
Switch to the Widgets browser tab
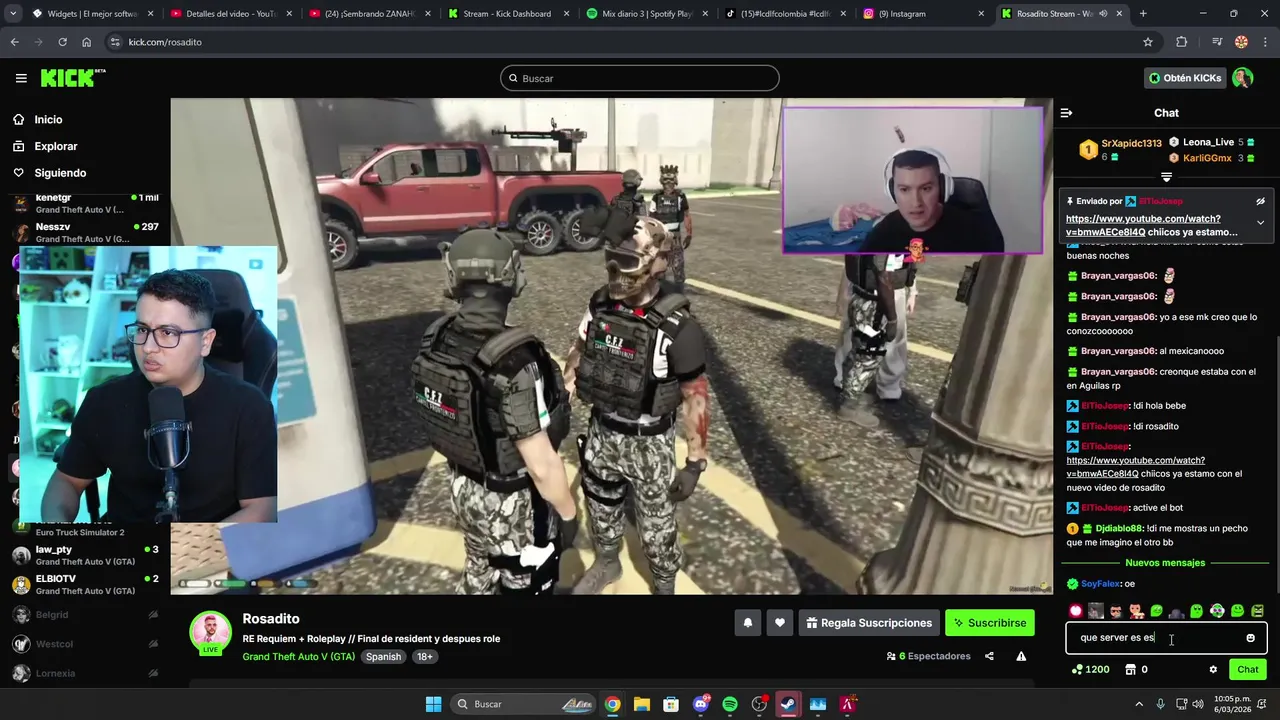pyautogui.click(x=92, y=14)
